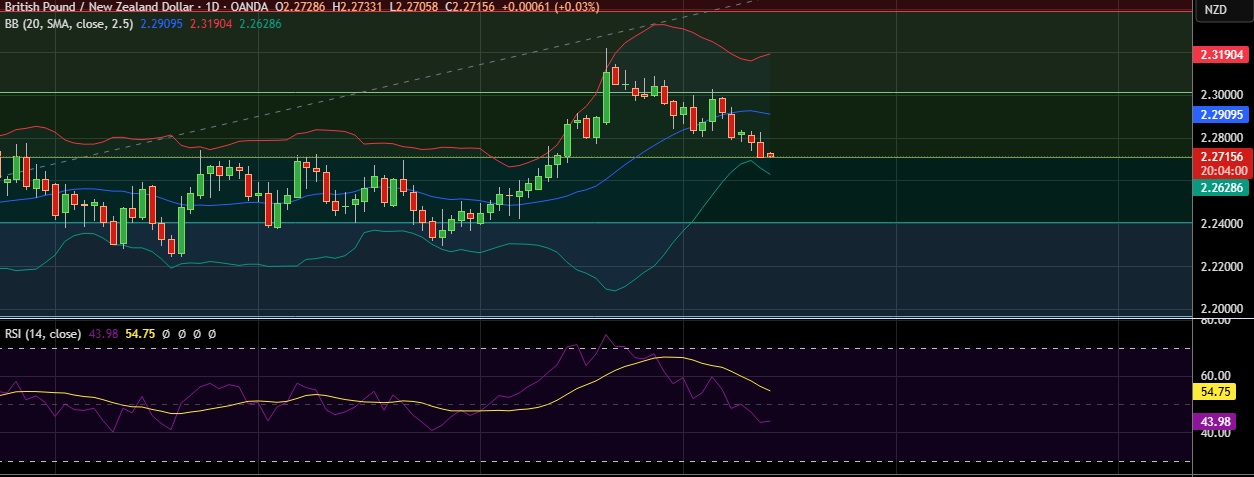
Task: Click the red 2.31904 price axis label
Action: 1221,57
